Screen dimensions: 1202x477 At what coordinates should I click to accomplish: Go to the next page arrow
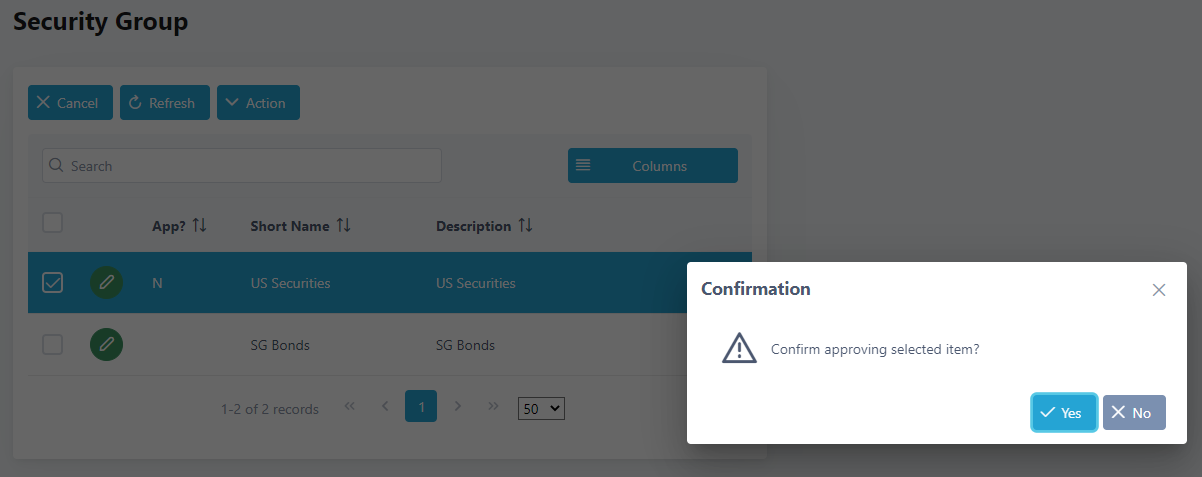458,407
